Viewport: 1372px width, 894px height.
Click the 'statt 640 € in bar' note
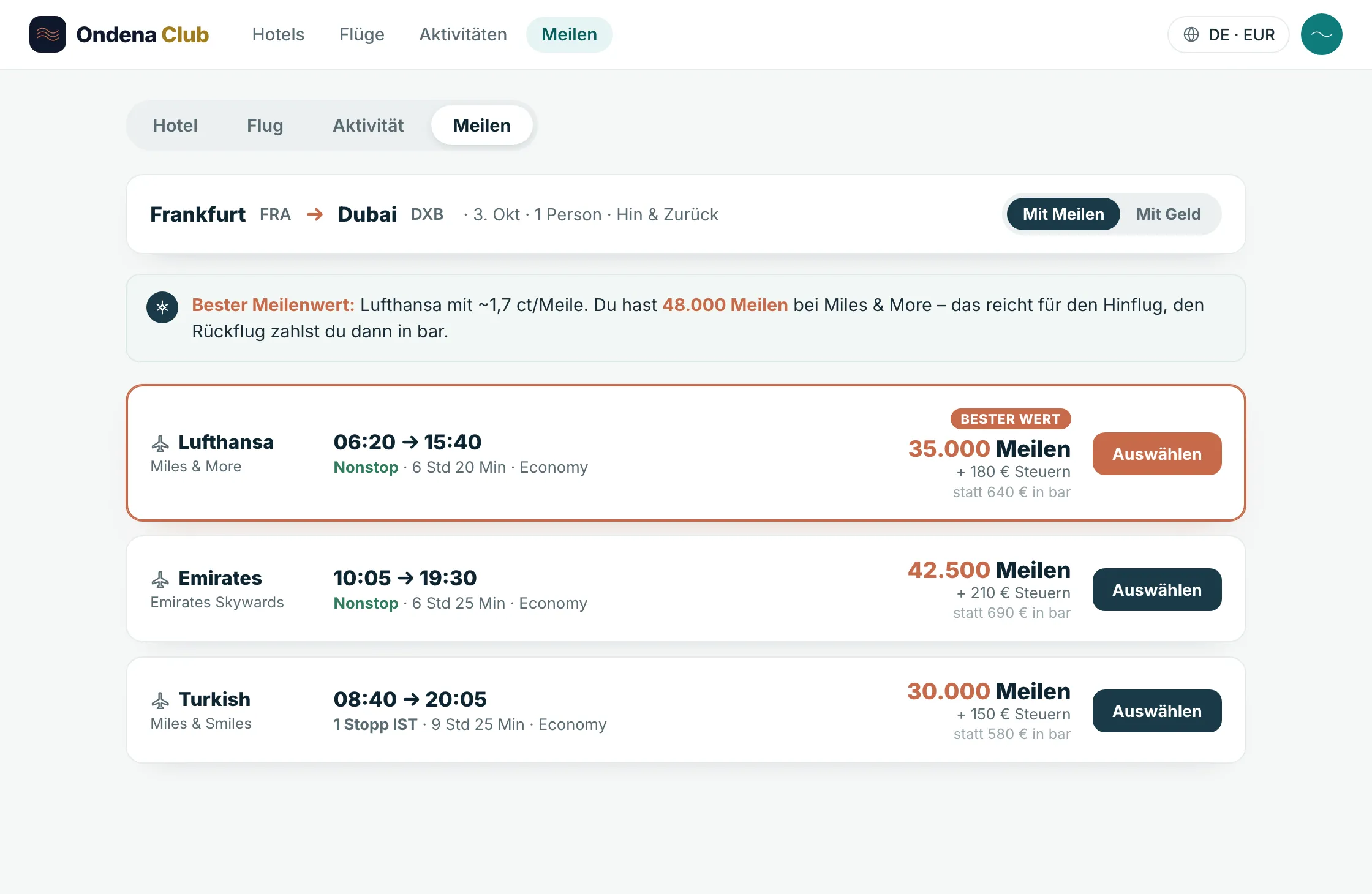click(x=1012, y=492)
